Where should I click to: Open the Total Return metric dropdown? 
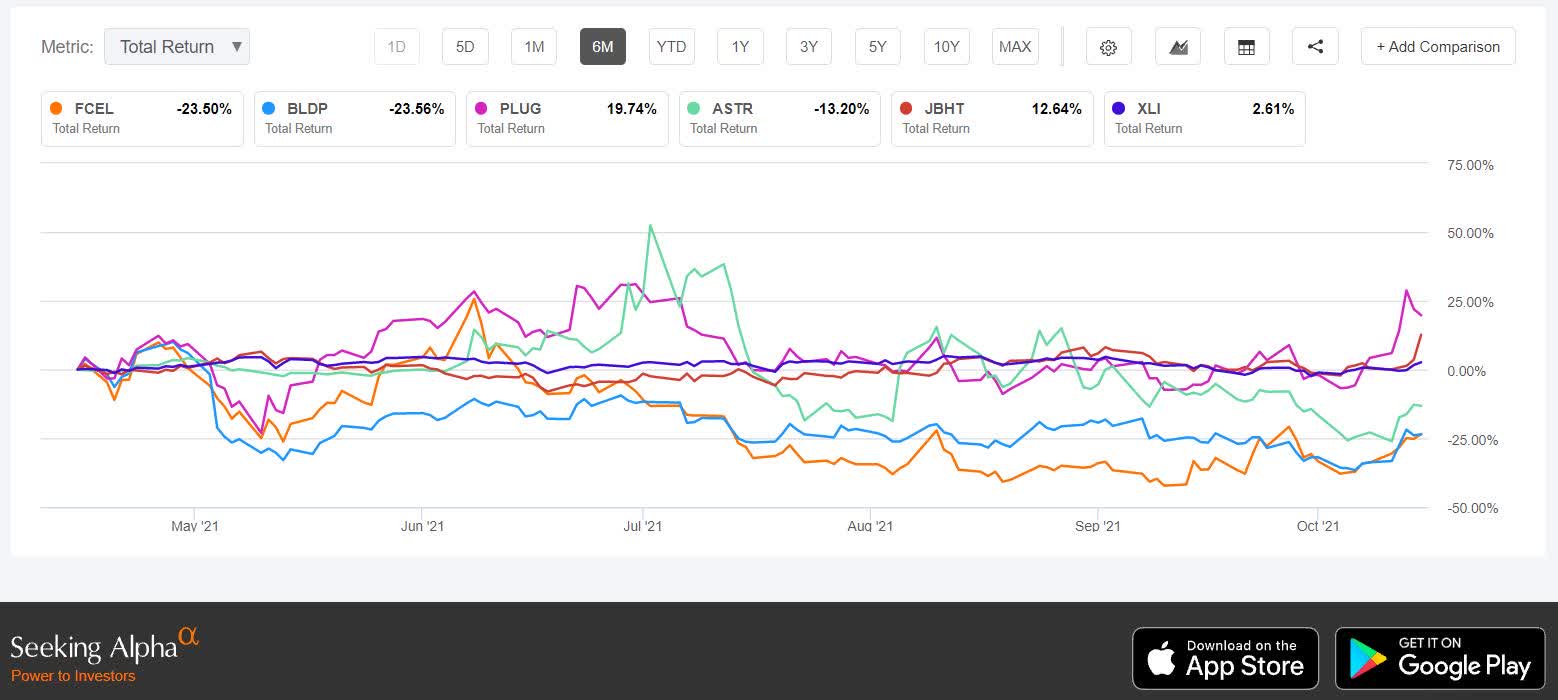click(x=177, y=46)
